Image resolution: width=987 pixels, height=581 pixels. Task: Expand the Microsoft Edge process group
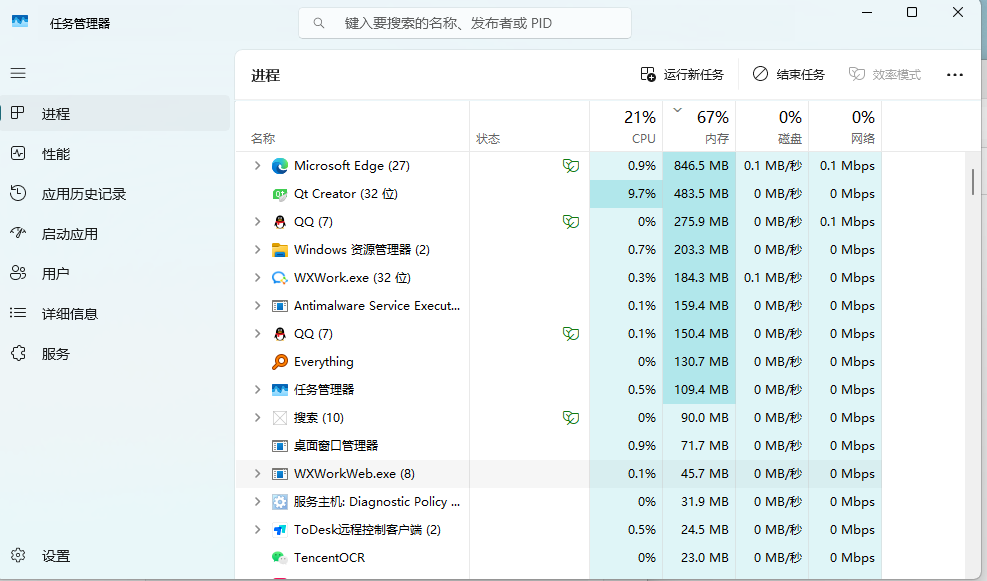[257, 166]
